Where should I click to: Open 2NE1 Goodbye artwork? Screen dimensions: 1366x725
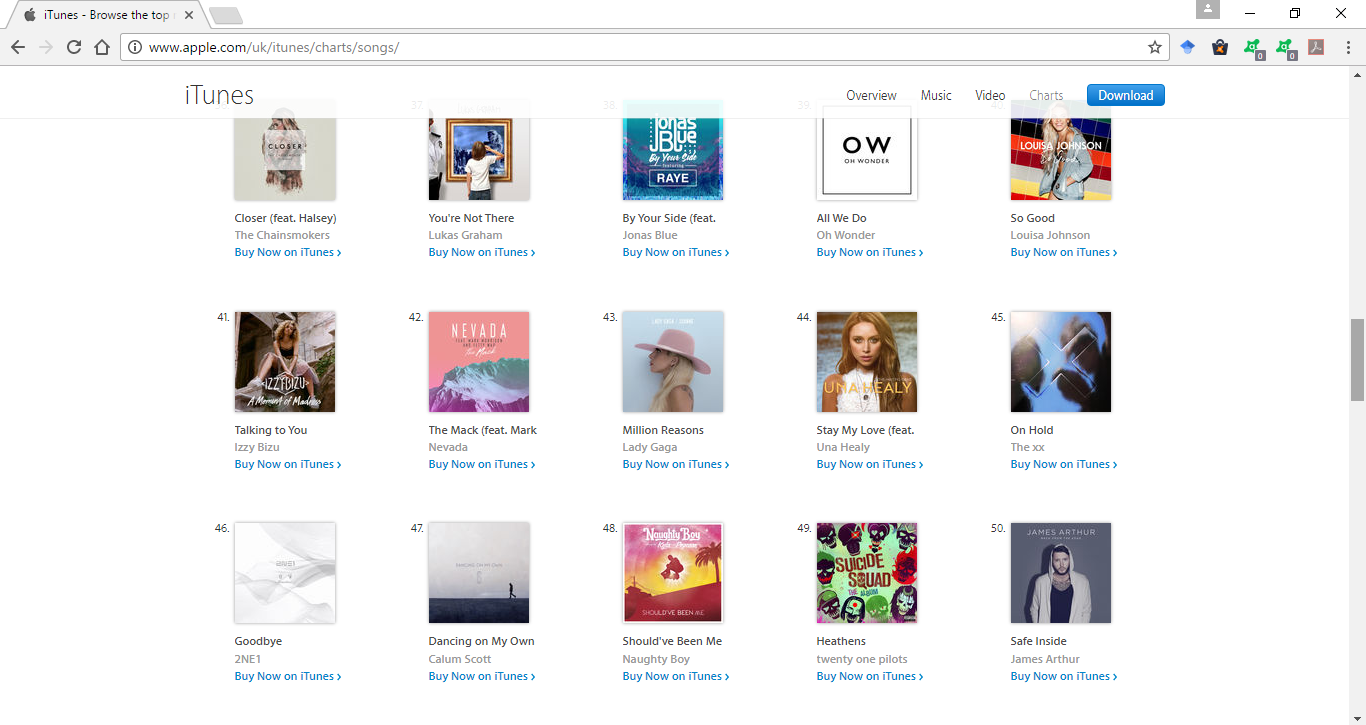click(285, 573)
